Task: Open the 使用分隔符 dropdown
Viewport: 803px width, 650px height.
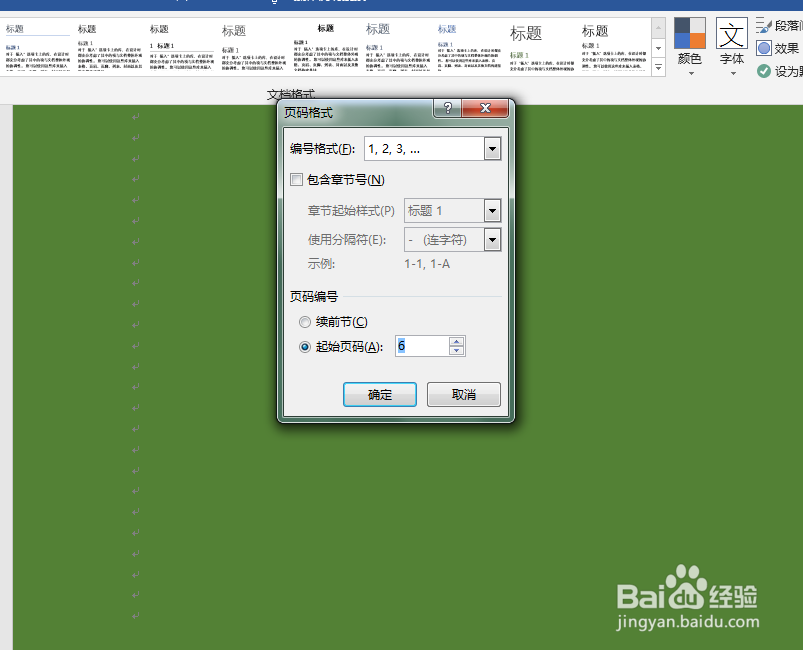Action: pos(491,239)
